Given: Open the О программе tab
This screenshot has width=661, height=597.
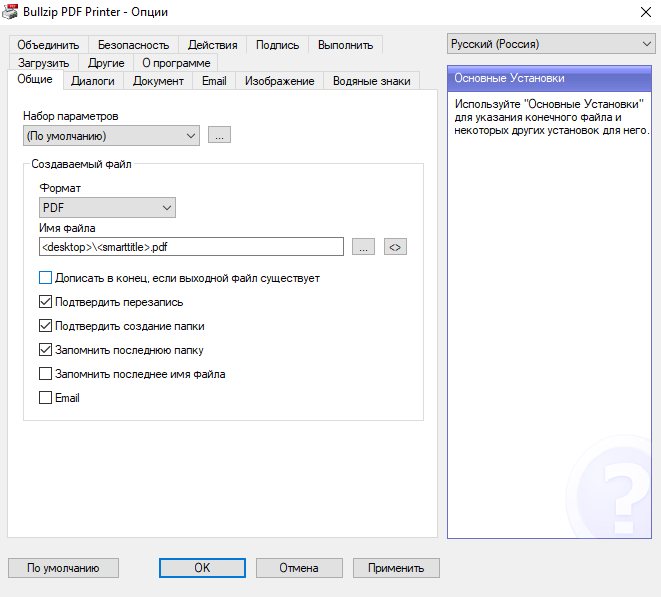Looking at the screenshot, I should (176, 63).
